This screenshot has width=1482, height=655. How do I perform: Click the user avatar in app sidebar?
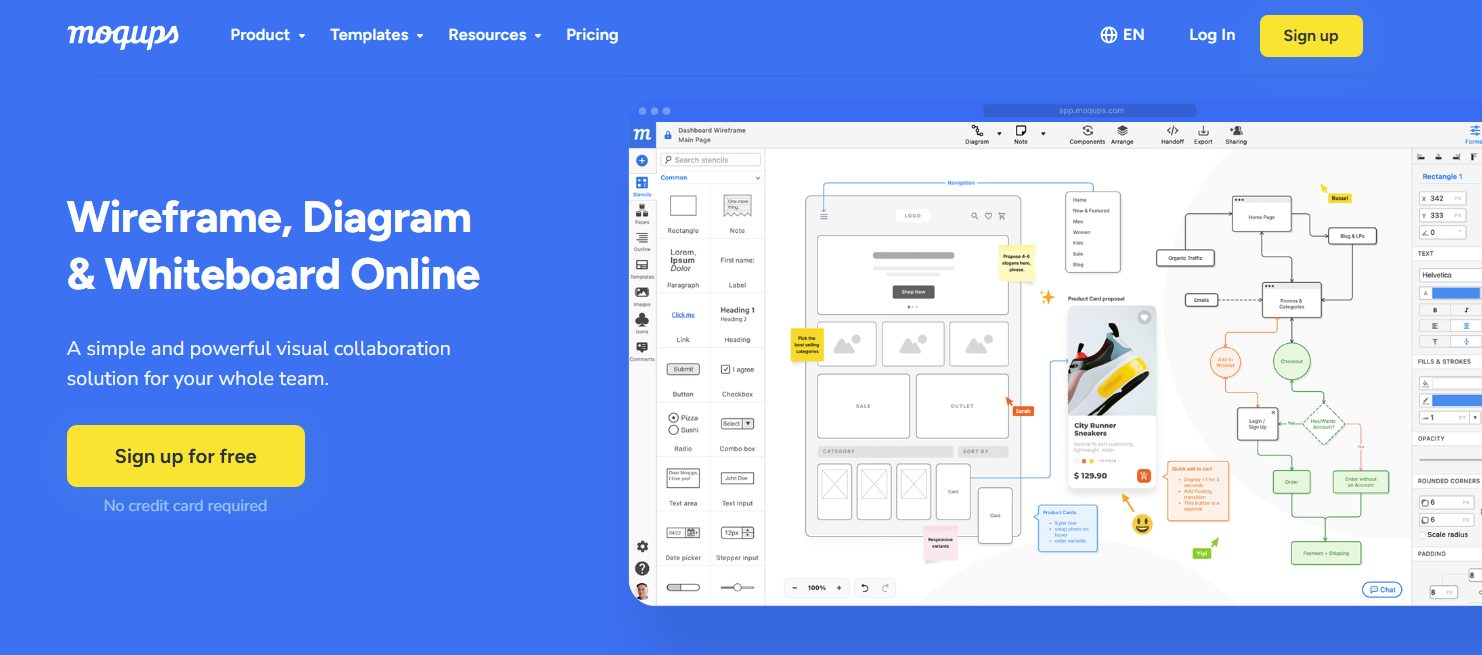(642, 591)
